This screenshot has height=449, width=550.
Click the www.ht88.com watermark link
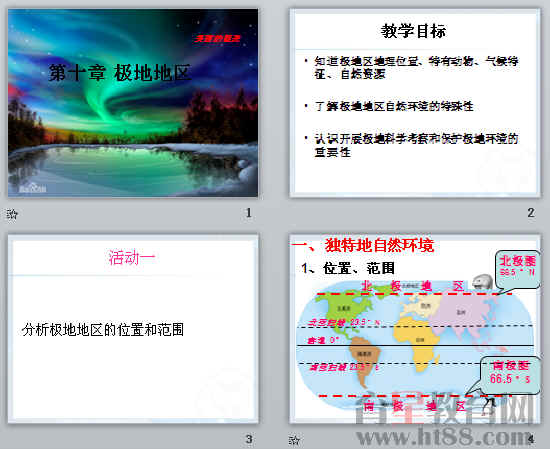coord(445,437)
